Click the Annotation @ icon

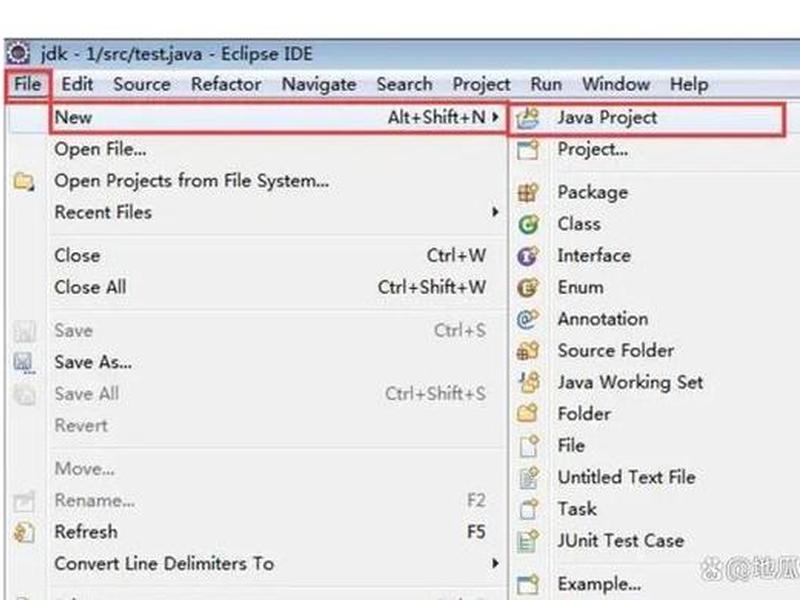point(528,319)
